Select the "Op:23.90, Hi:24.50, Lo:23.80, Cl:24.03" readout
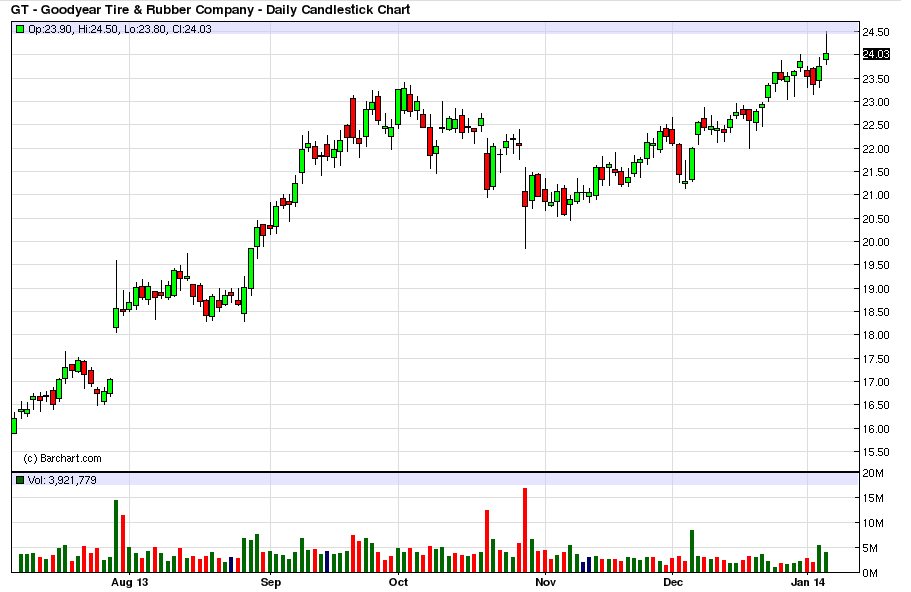This screenshot has height=592, width=911. coord(120,29)
